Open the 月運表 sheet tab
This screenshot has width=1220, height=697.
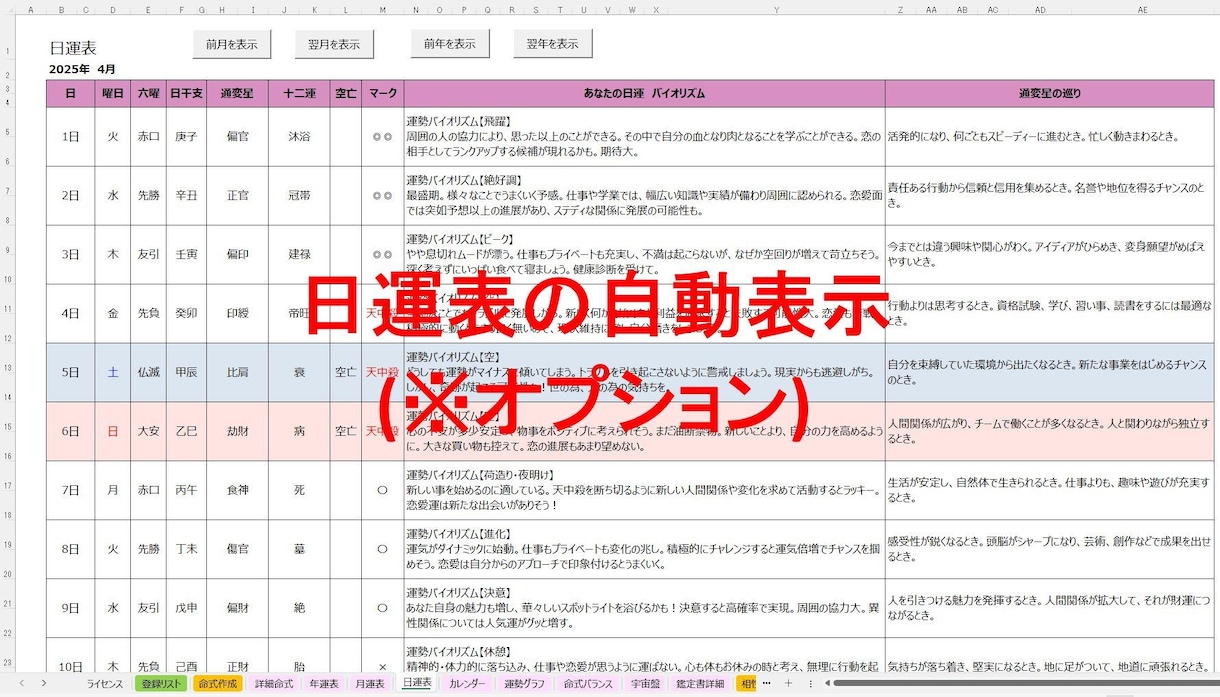[x=370, y=684]
